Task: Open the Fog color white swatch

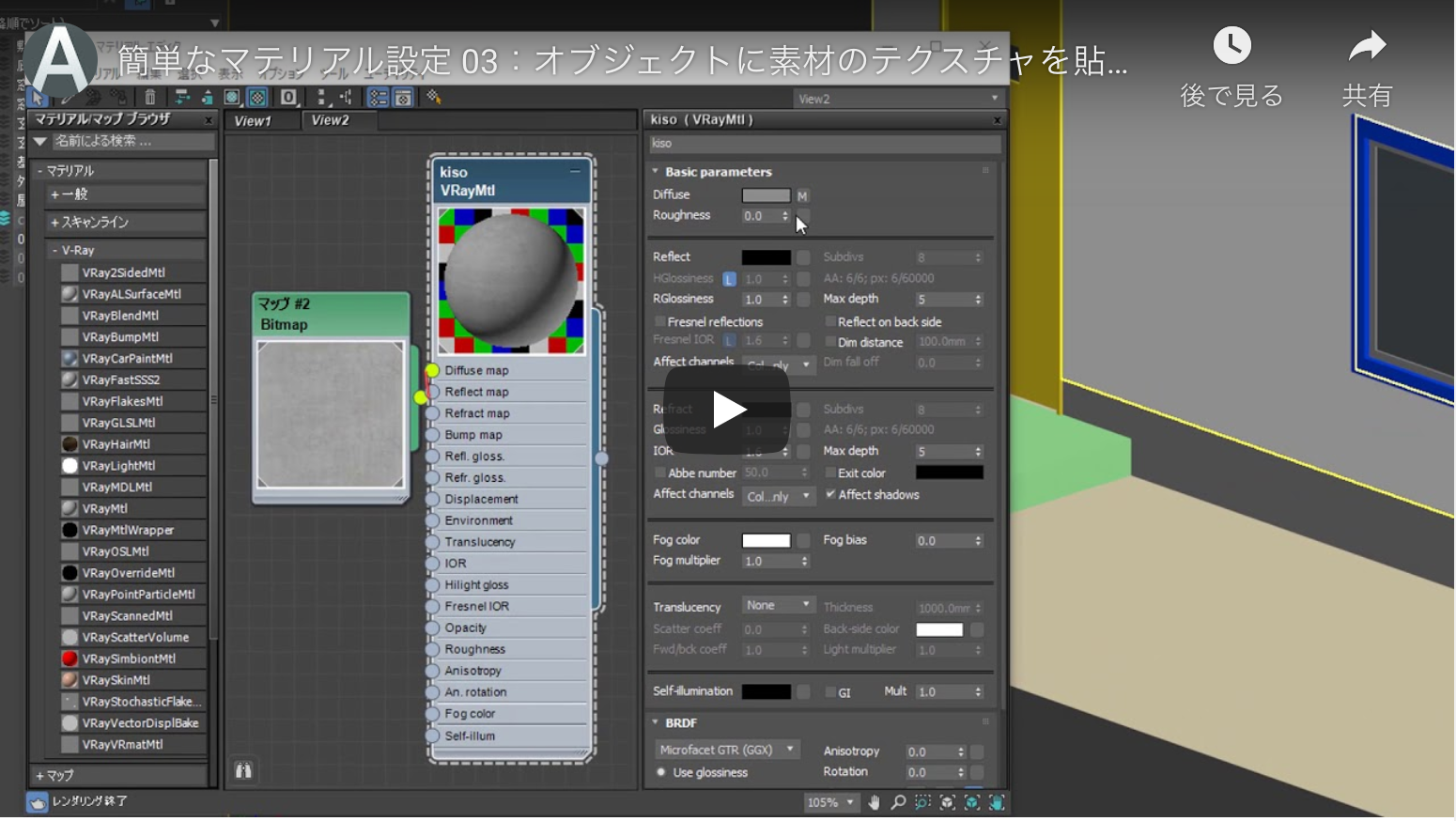Action: click(x=767, y=540)
